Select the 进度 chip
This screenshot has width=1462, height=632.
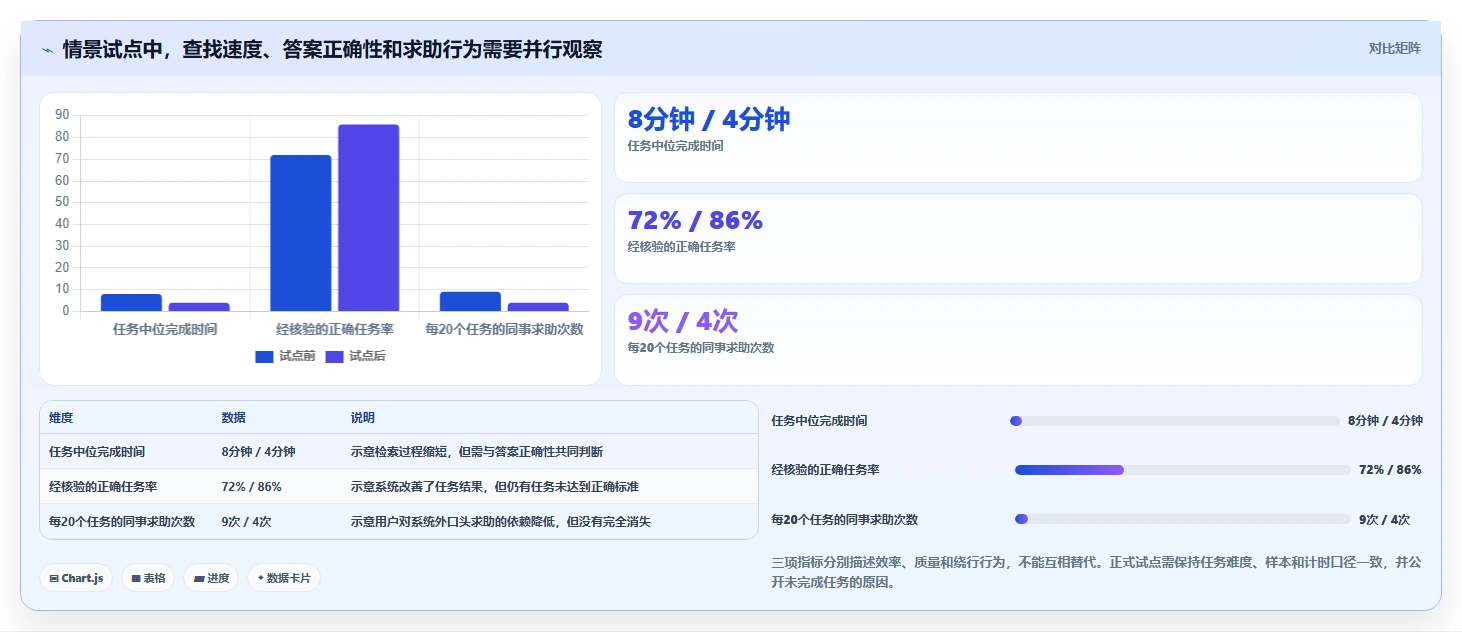(x=211, y=578)
